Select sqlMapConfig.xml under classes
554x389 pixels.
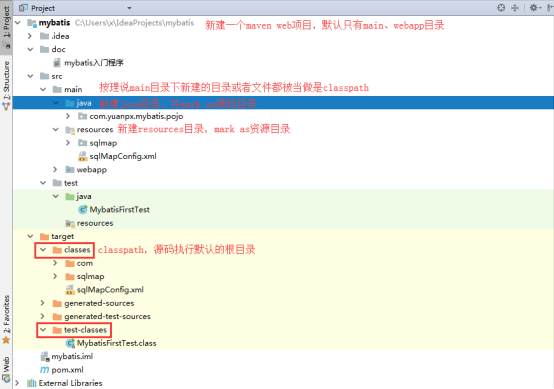pos(110,290)
